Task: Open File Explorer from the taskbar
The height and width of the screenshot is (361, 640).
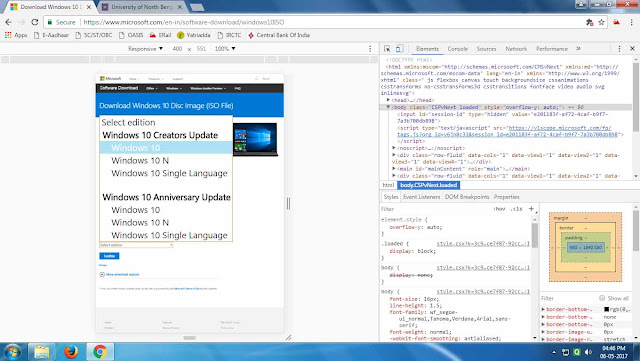Action: point(42,352)
